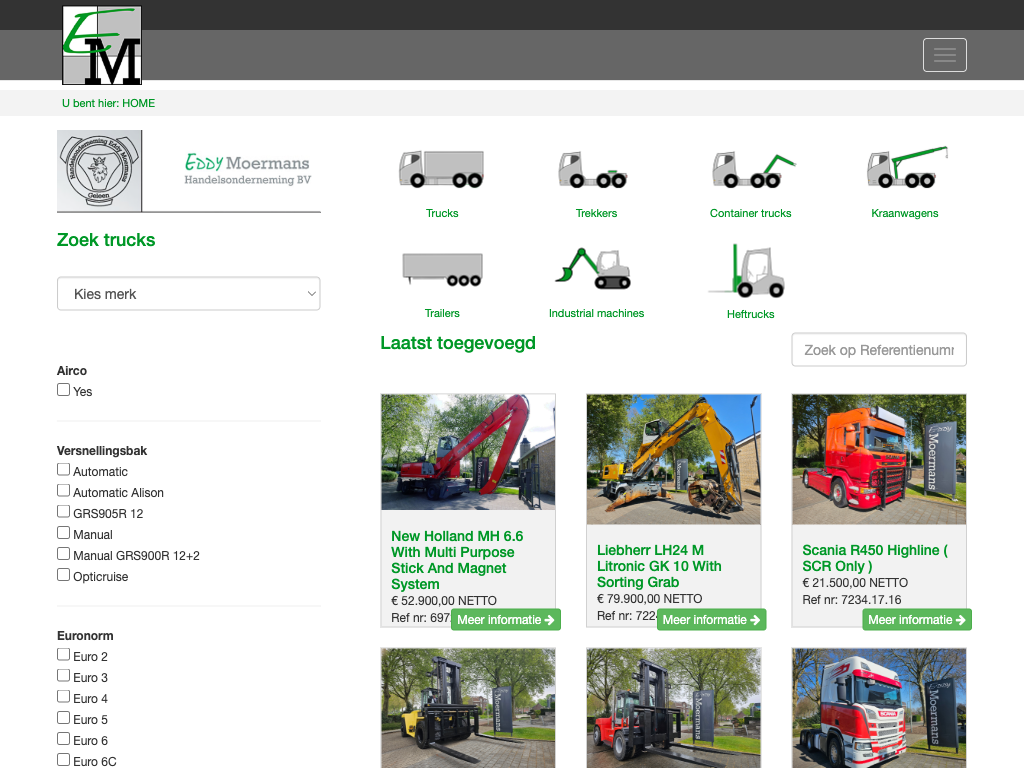Open the Kies merk dropdown
1024x768 pixels.
click(x=189, y=294)
